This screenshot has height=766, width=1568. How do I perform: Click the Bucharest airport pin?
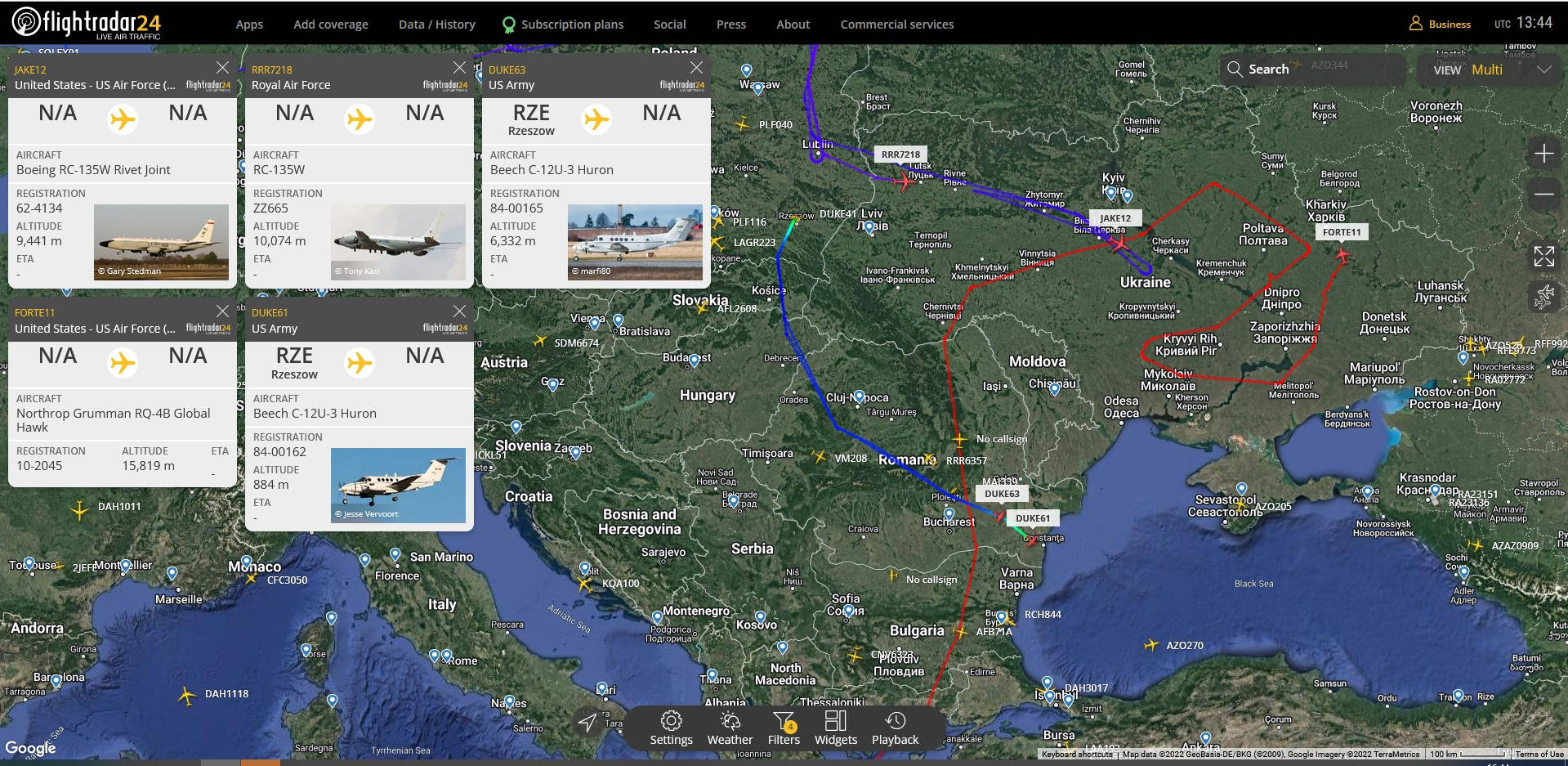(x=949, y=515)
